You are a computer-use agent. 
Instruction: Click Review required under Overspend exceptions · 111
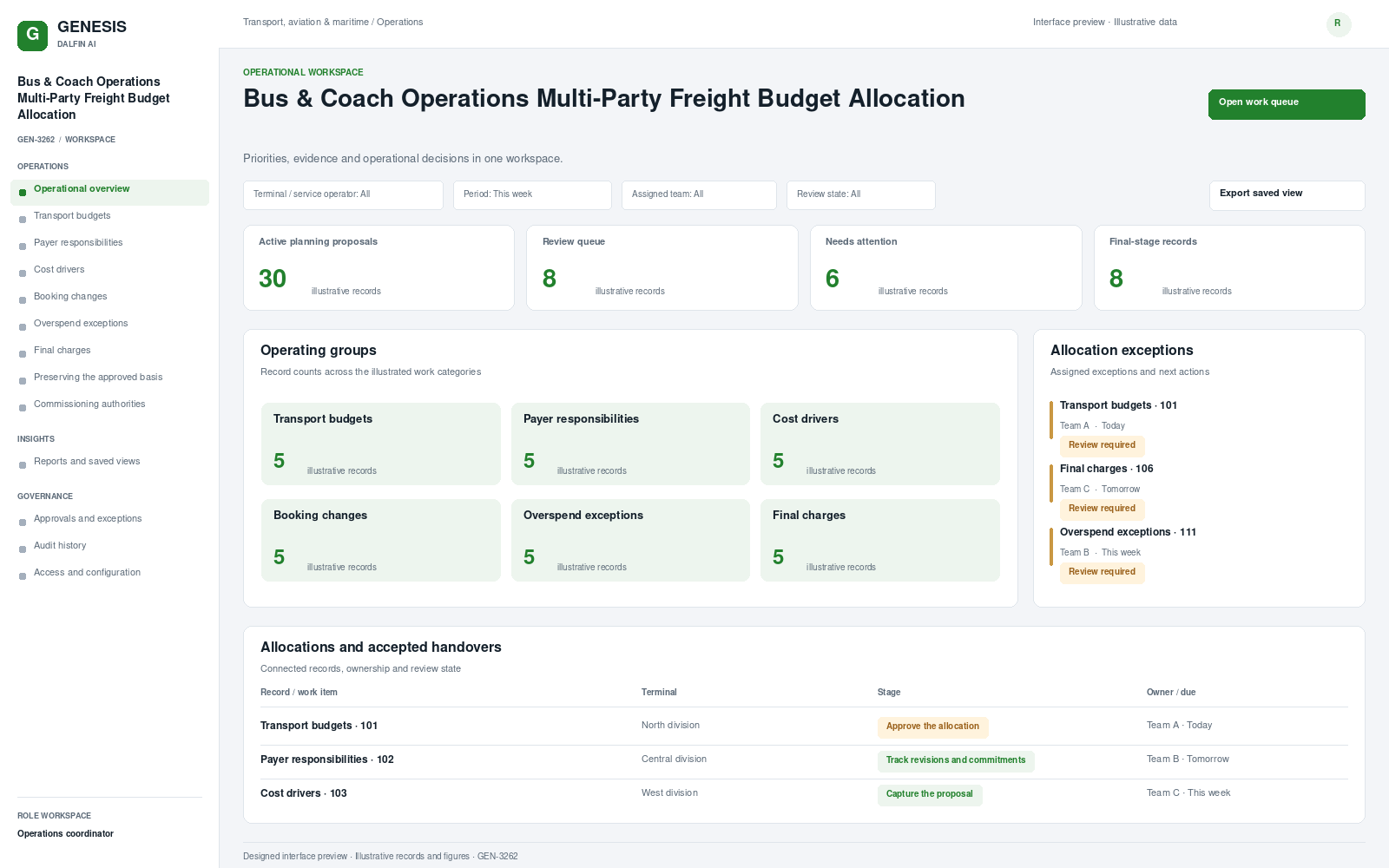click(1102, 572)
